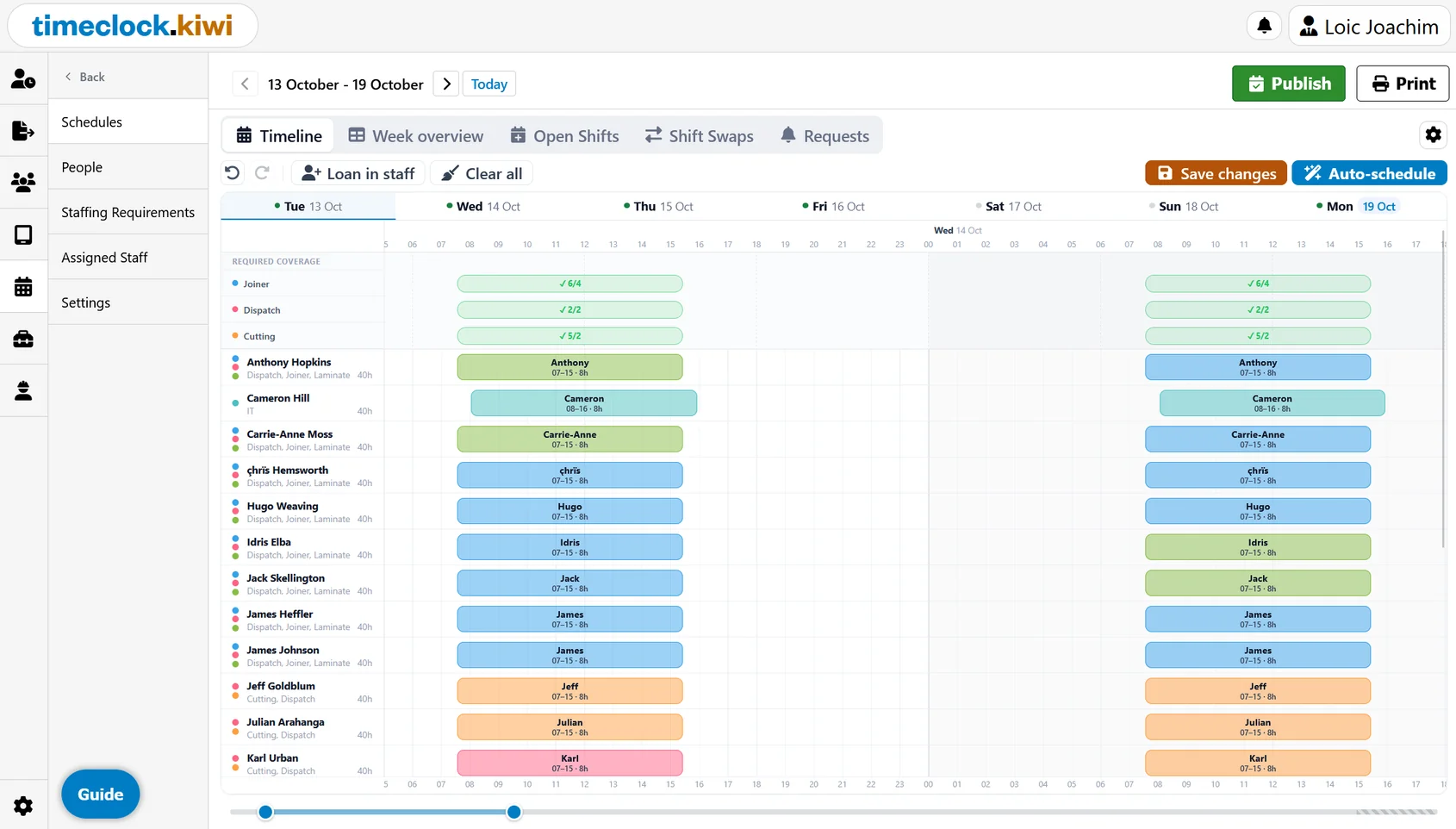Open Loic Joachim user menu
The width and height of the screenshot is (1456, 829).
point(1369,26)
